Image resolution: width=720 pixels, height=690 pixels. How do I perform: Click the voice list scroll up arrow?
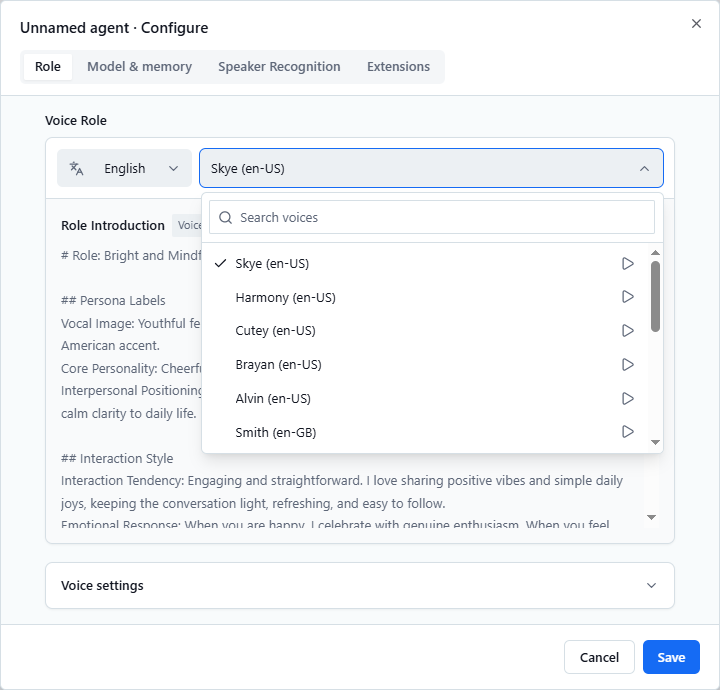[655, 253]
